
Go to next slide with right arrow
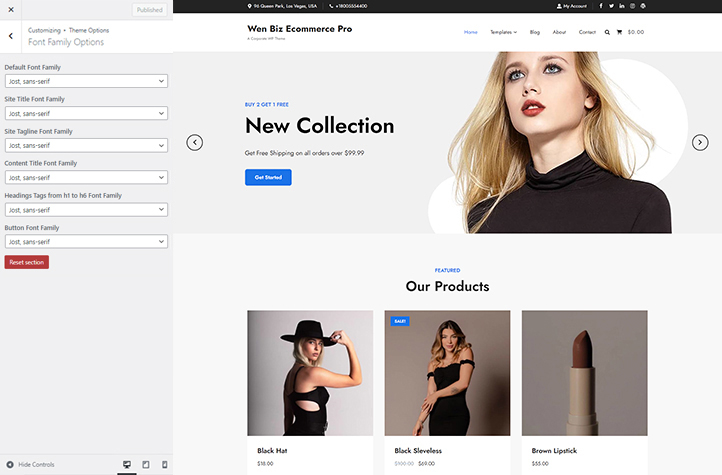tap(700, 142)
